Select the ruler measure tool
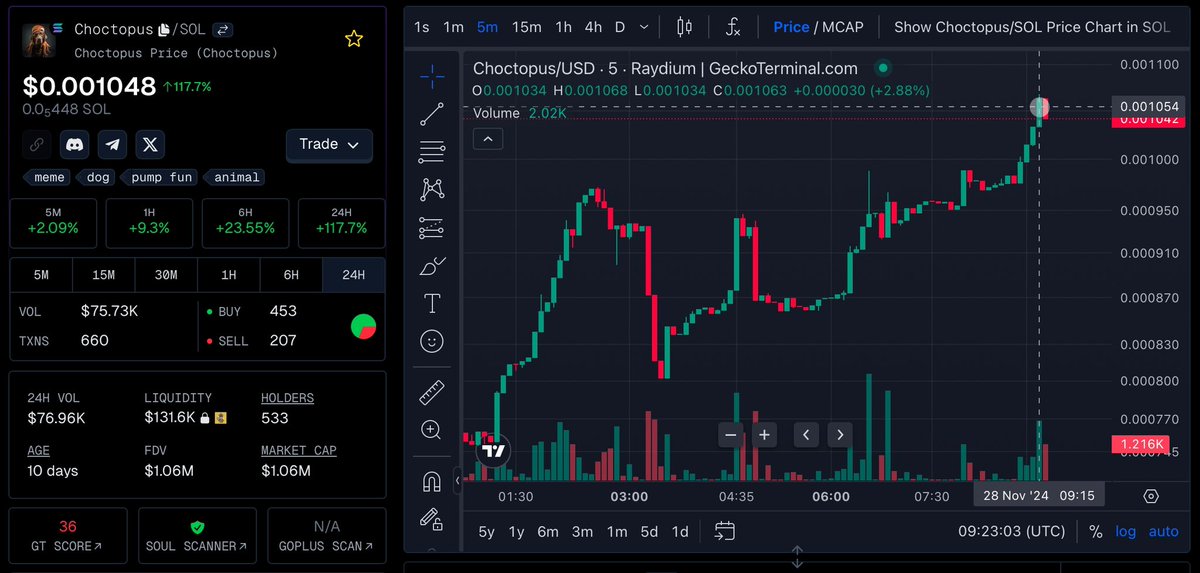 (x=432, y=391)
